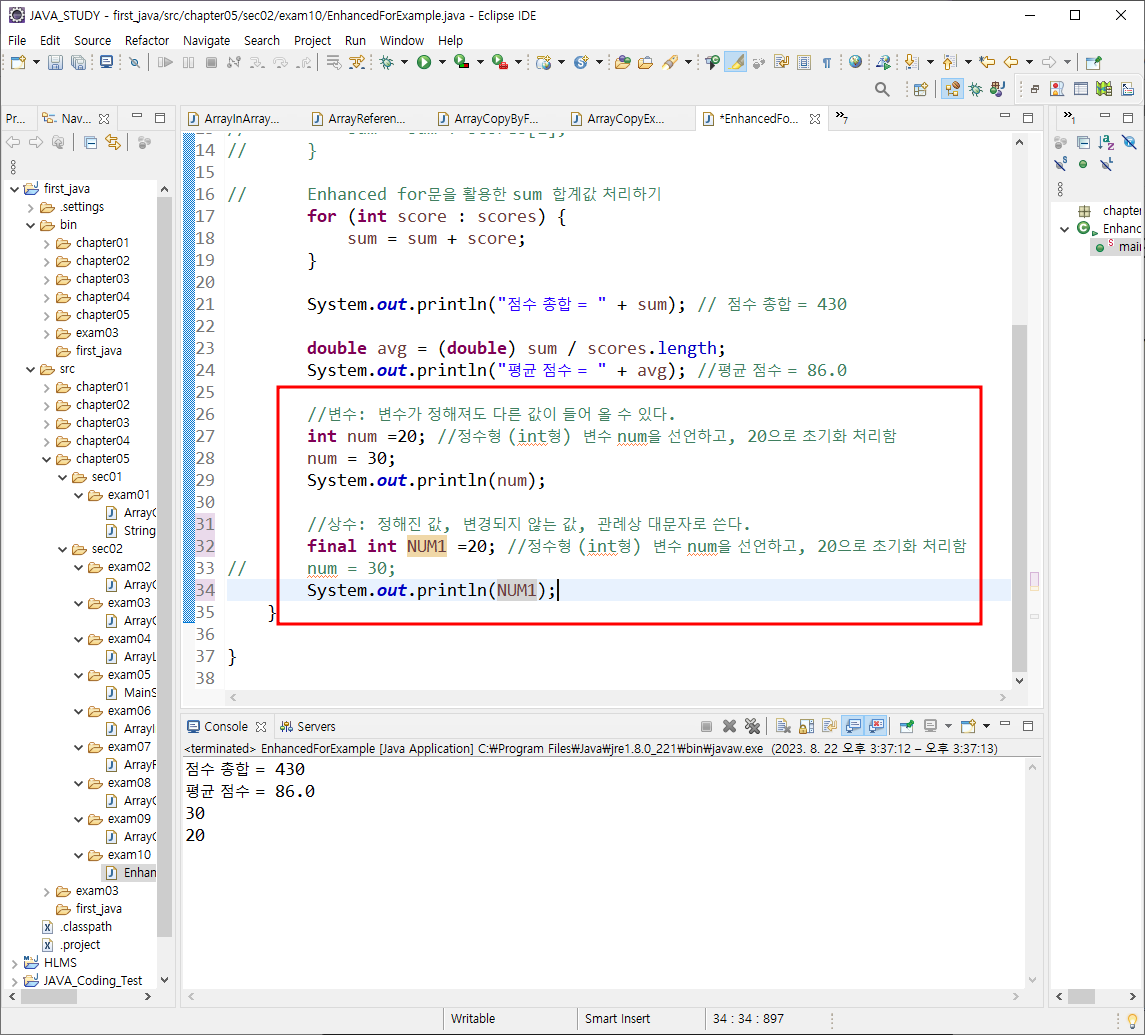Image resolution: width=1145 pixels, height=1035 pixels.
Task: Toggle Scroll Lock in Console toolbar
Action: tap(806, 726)
